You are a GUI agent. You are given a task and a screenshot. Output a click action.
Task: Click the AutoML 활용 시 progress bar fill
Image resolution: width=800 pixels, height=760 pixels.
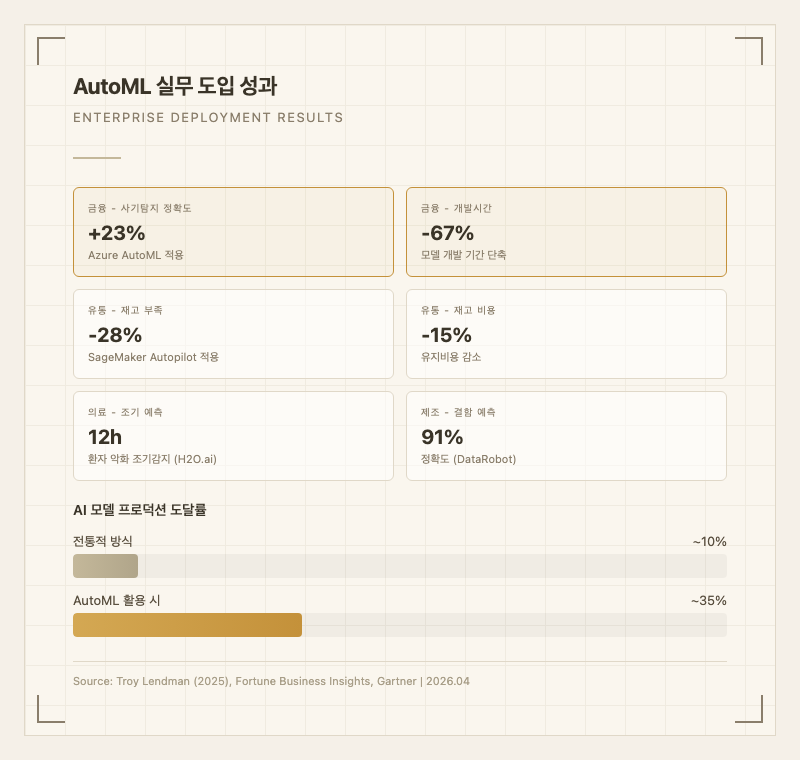click(187, 625)
